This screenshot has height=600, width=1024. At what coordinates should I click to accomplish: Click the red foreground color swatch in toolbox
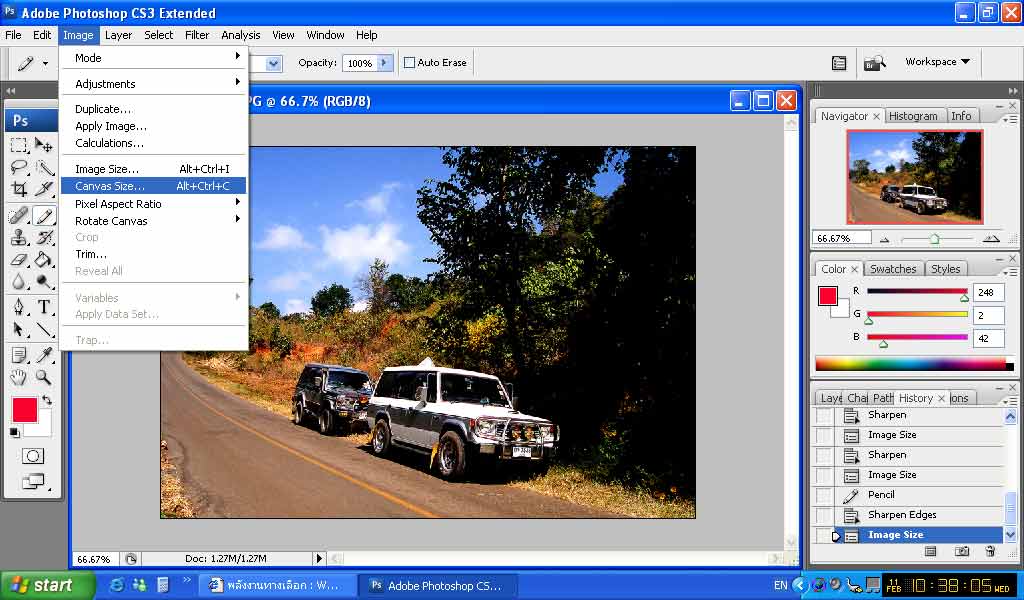click(x=24, y=409)
